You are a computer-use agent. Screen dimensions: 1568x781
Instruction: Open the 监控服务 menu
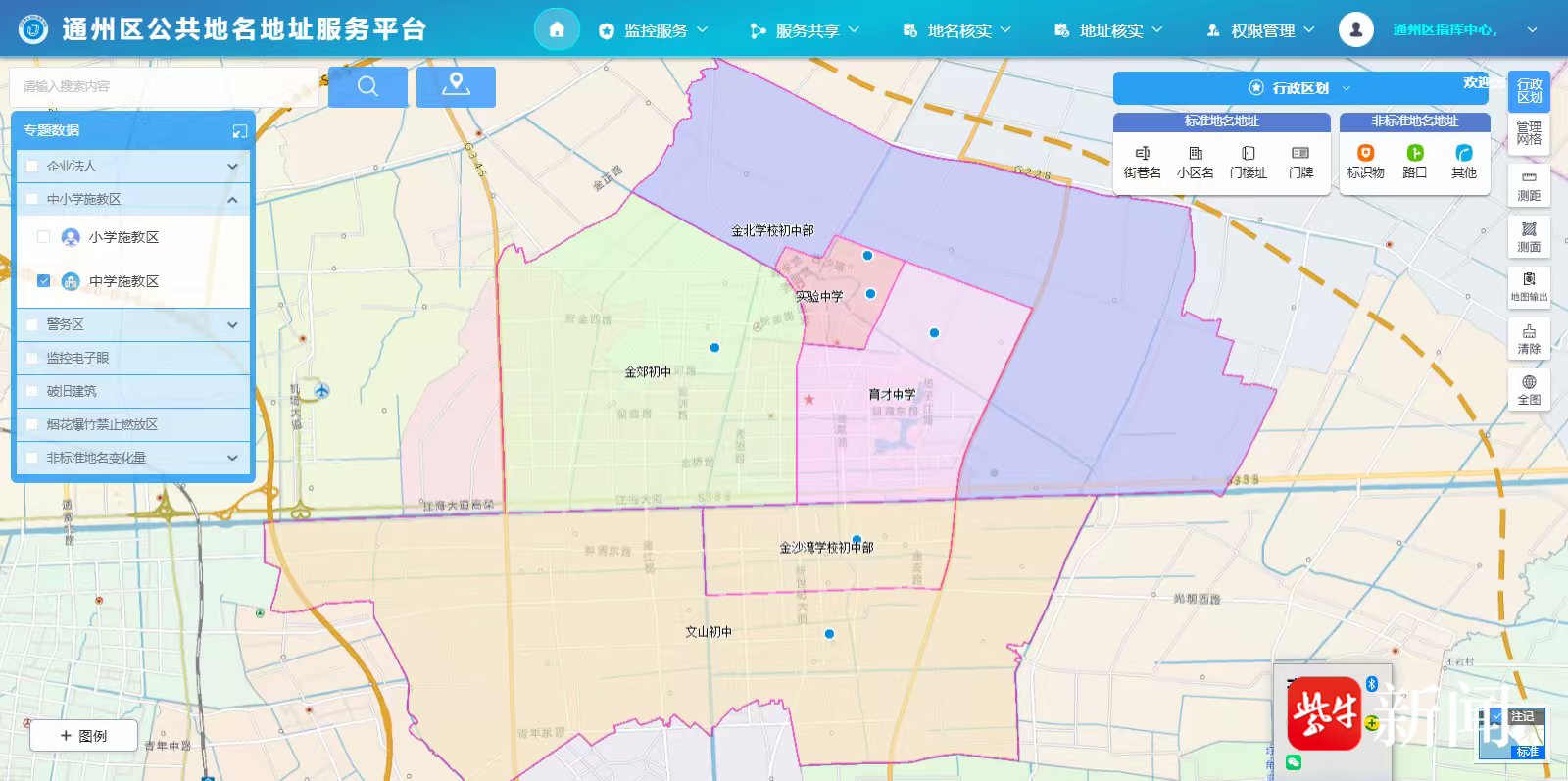click(654, 30)
